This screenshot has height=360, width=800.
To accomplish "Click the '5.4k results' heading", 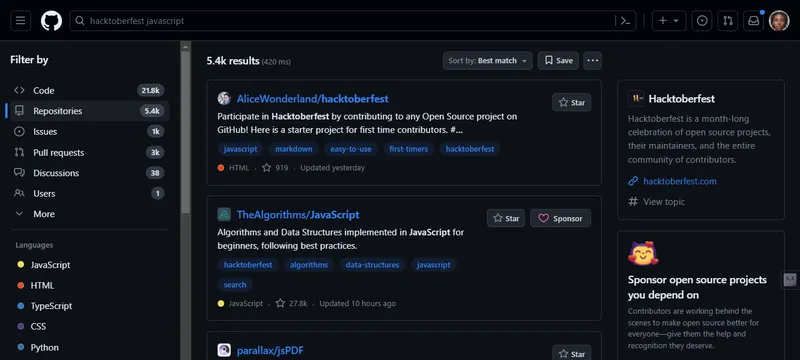I will point(233,61).
